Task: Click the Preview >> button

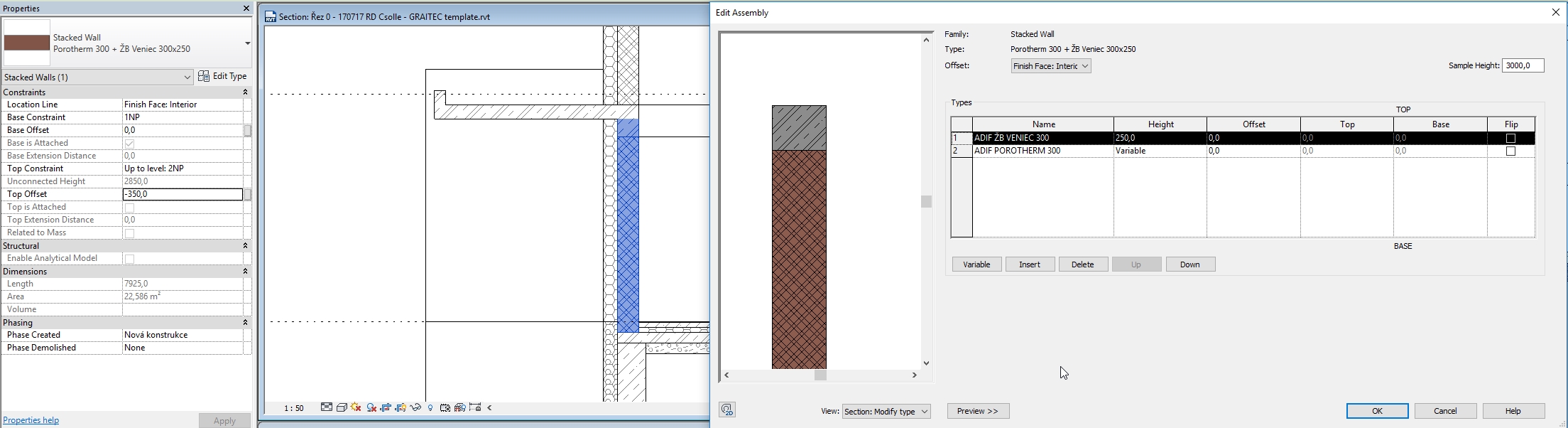Action: click(978, 411)
